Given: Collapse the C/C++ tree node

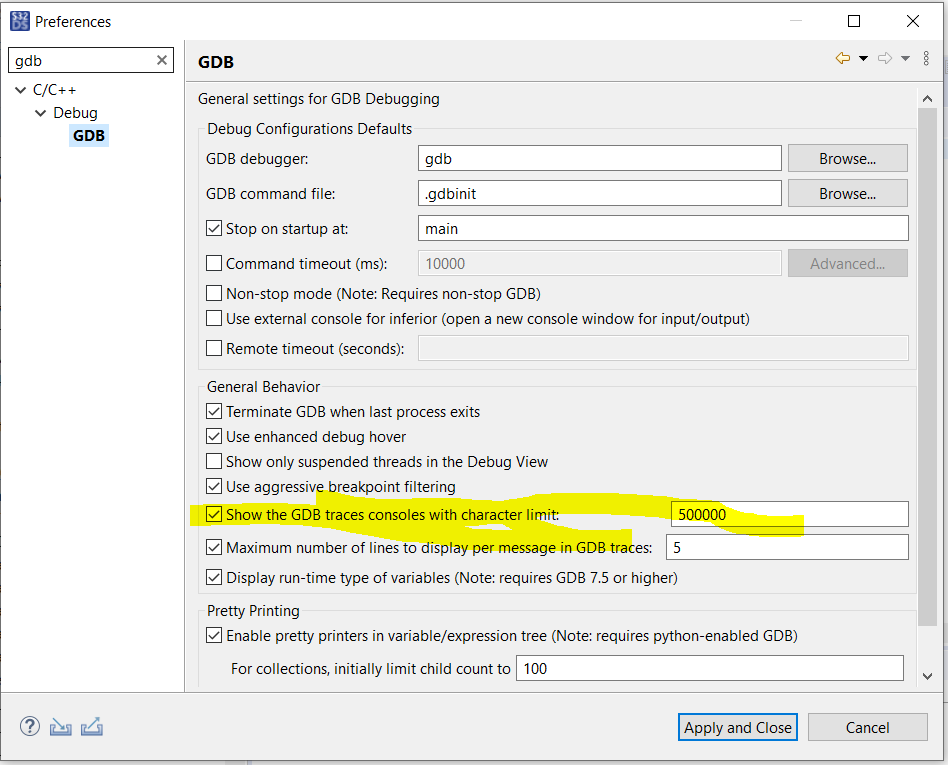Looking at the screenshot, I should 20,89.
